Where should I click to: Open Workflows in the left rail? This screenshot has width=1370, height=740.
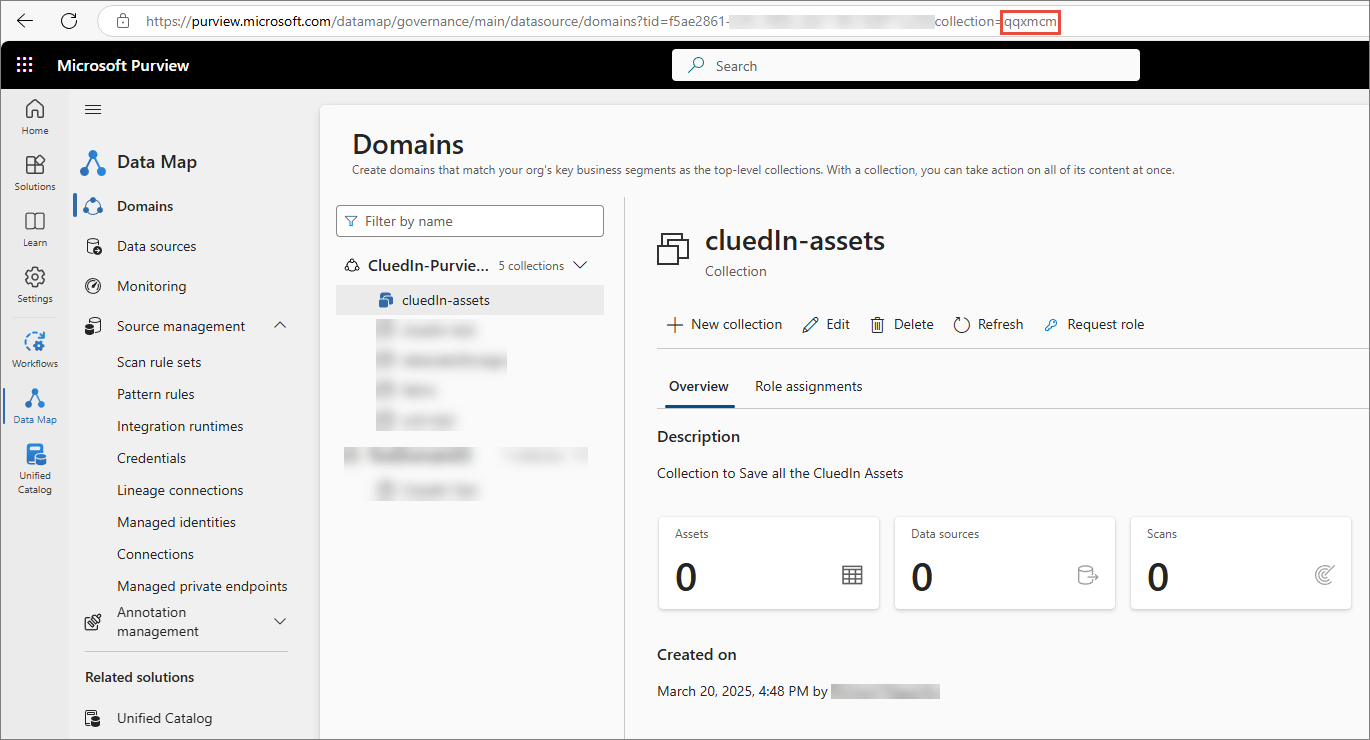click(x=35, y=349)
